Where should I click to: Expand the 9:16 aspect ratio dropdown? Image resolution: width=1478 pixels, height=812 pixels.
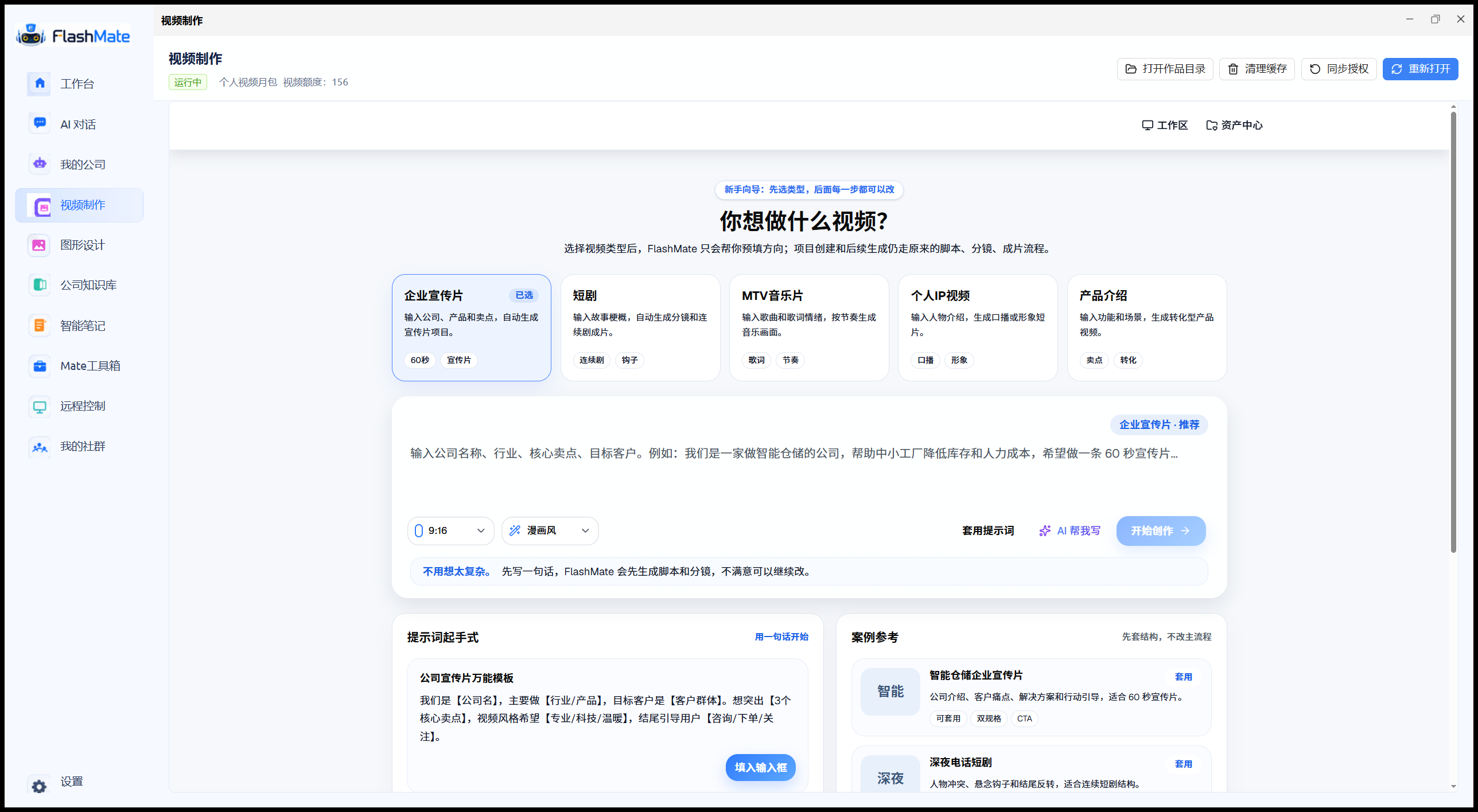click(x=450, y=530)
